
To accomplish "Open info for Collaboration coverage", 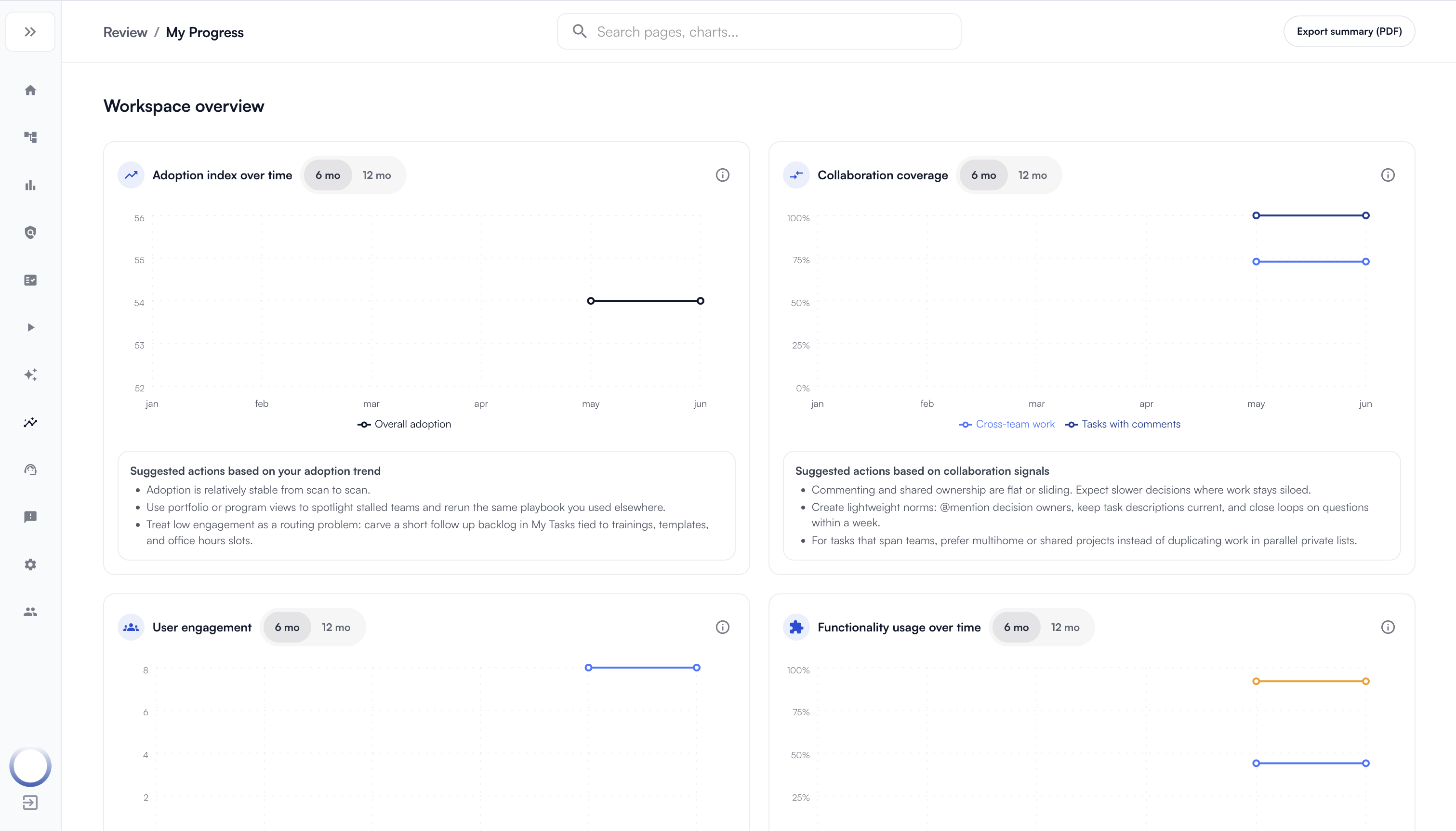I will coord(1388,175).
